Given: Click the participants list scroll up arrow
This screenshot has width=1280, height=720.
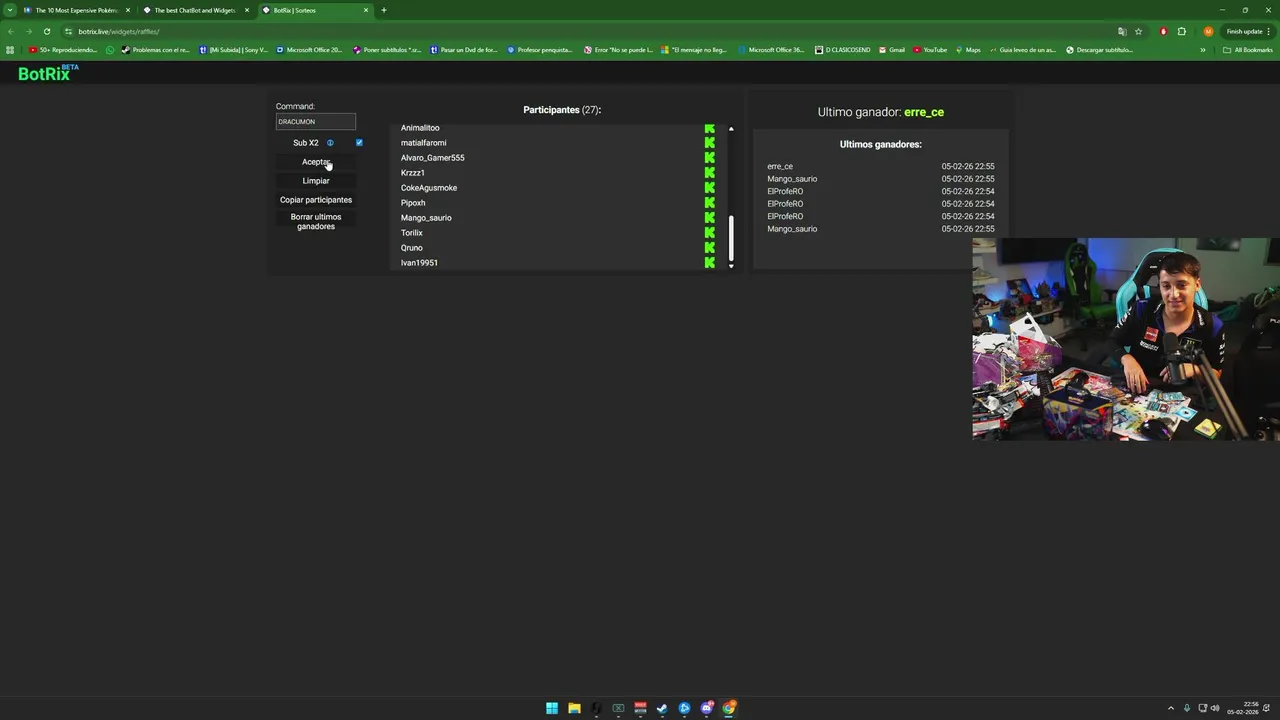Looking at the screenshot, I should coord(731,129).
